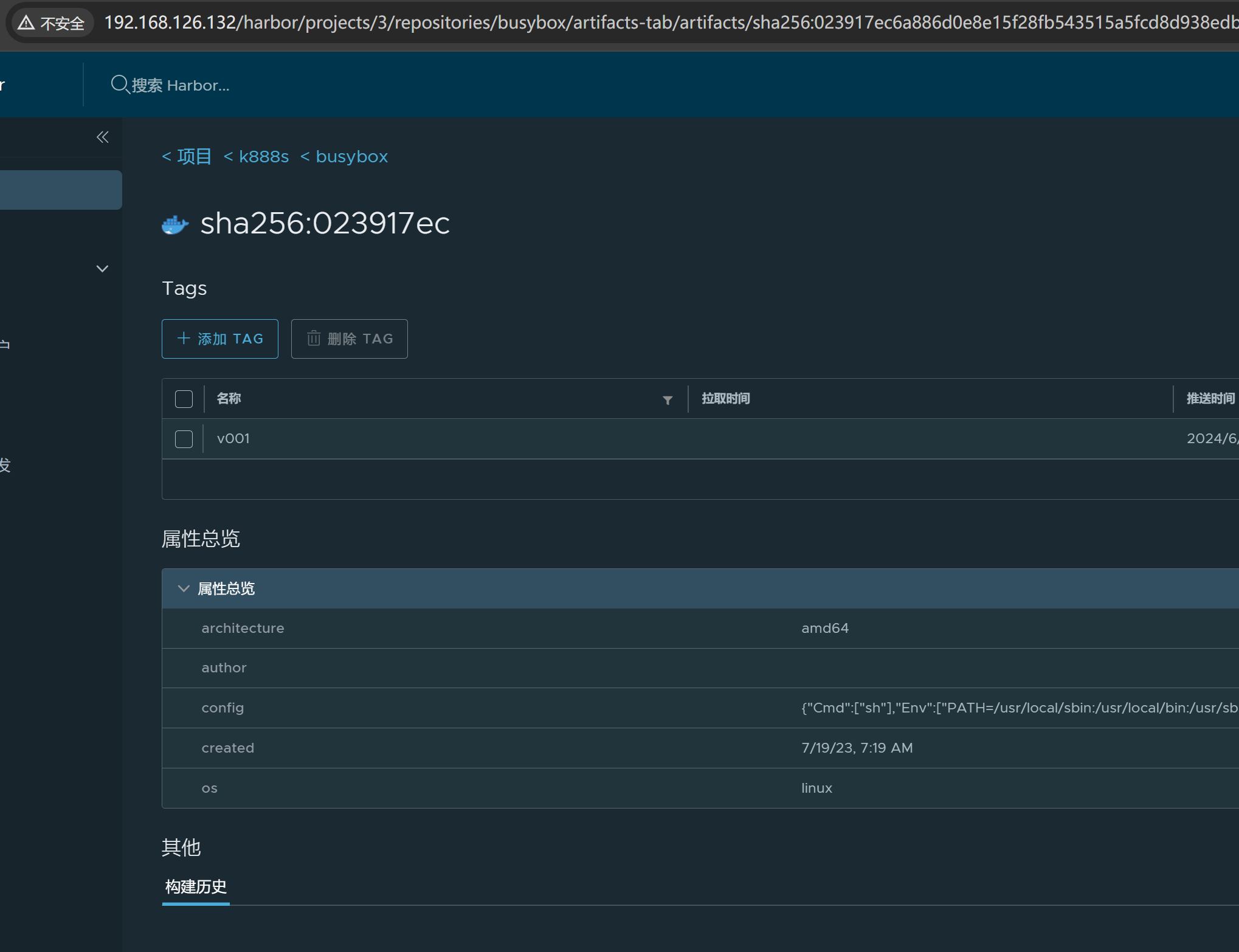
Task: Click the insecure warning icon in address bar
Action: (x=26, y=23)
